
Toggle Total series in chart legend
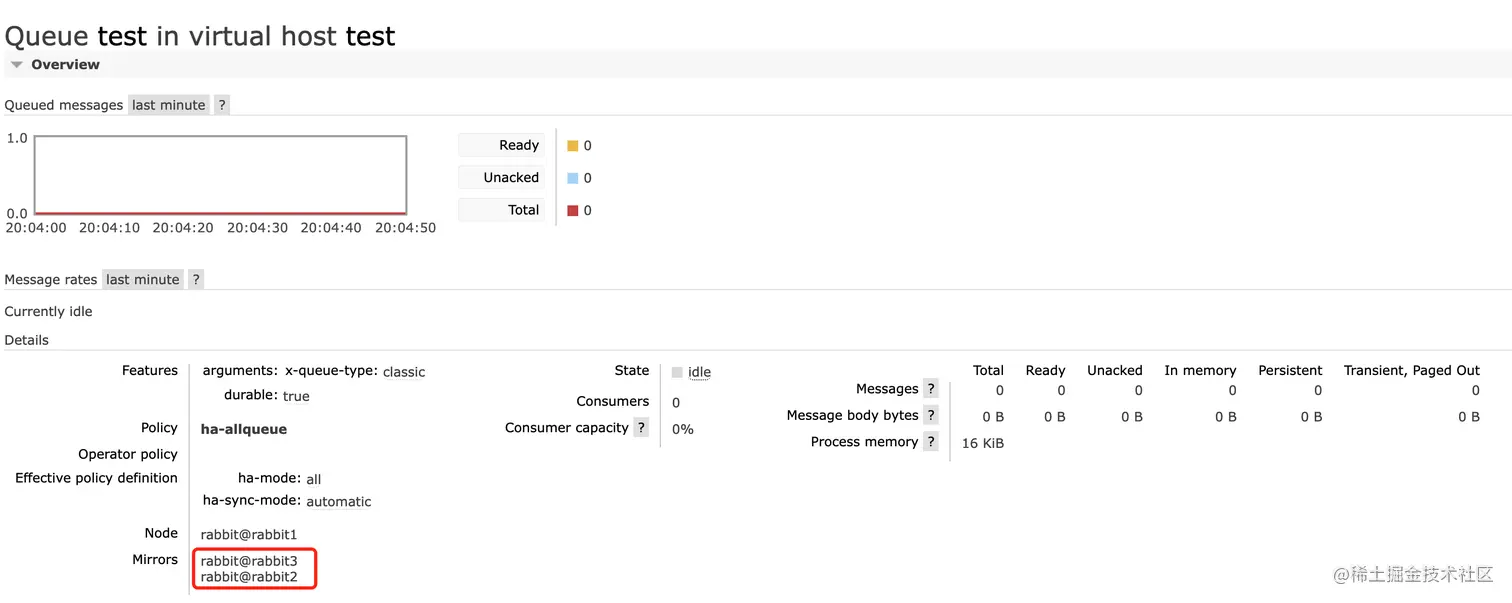(x=502, y=210)
